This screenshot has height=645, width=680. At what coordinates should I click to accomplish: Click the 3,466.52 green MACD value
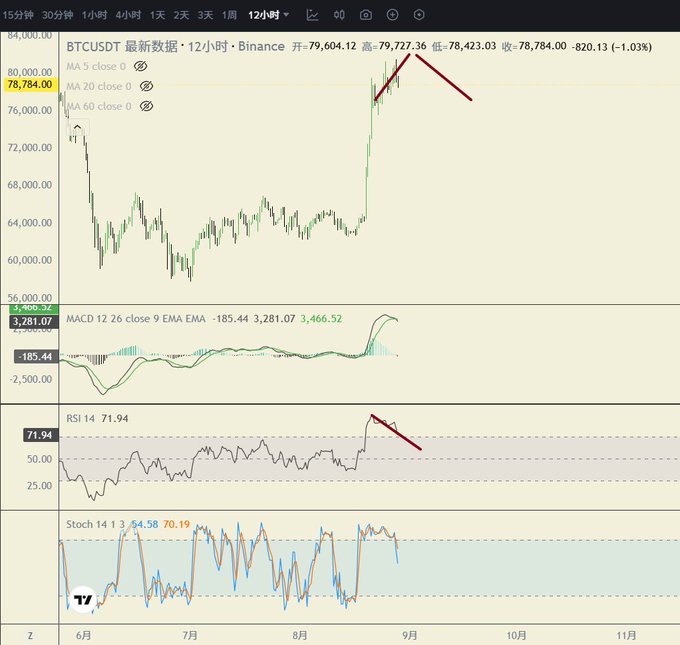click(x=321, y=319)
